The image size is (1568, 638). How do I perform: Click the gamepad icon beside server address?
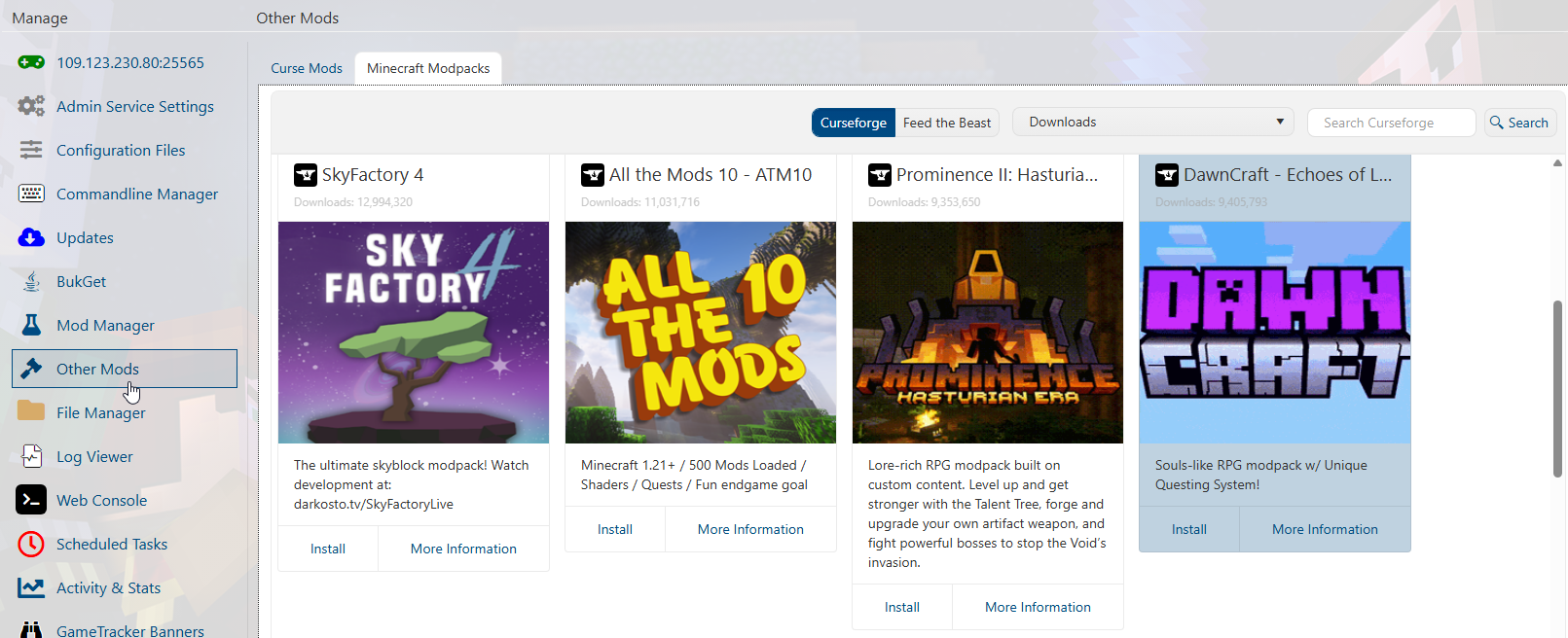pos(31,63)
